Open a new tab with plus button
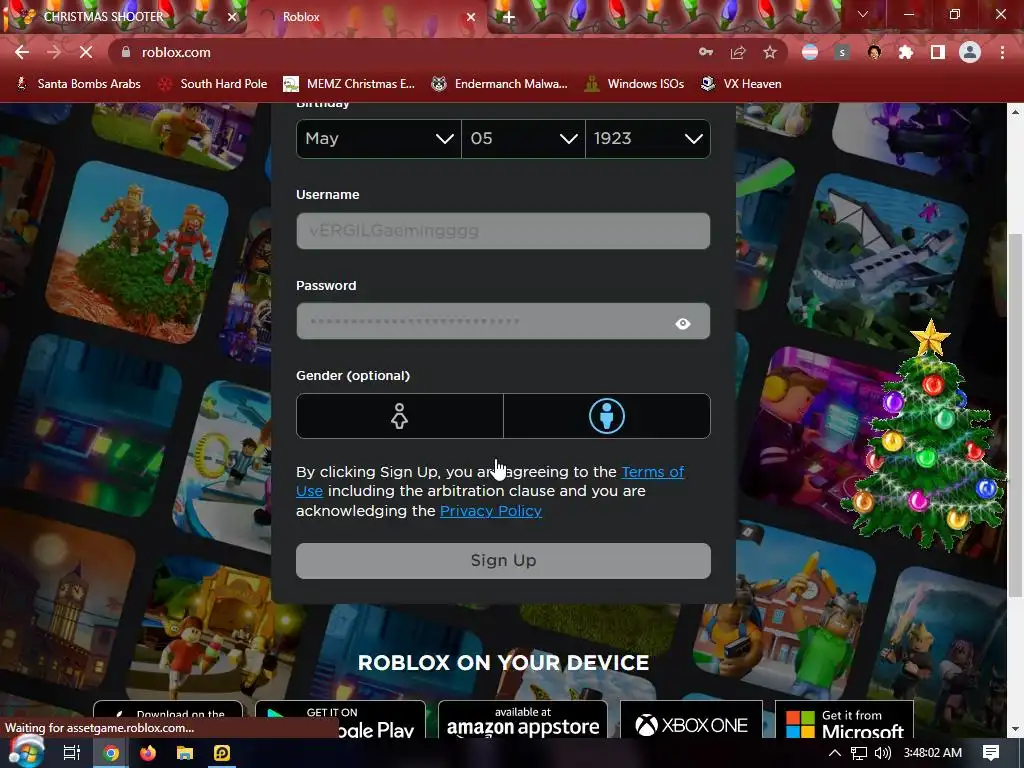1024x768 pixels. tap(509, 17)
